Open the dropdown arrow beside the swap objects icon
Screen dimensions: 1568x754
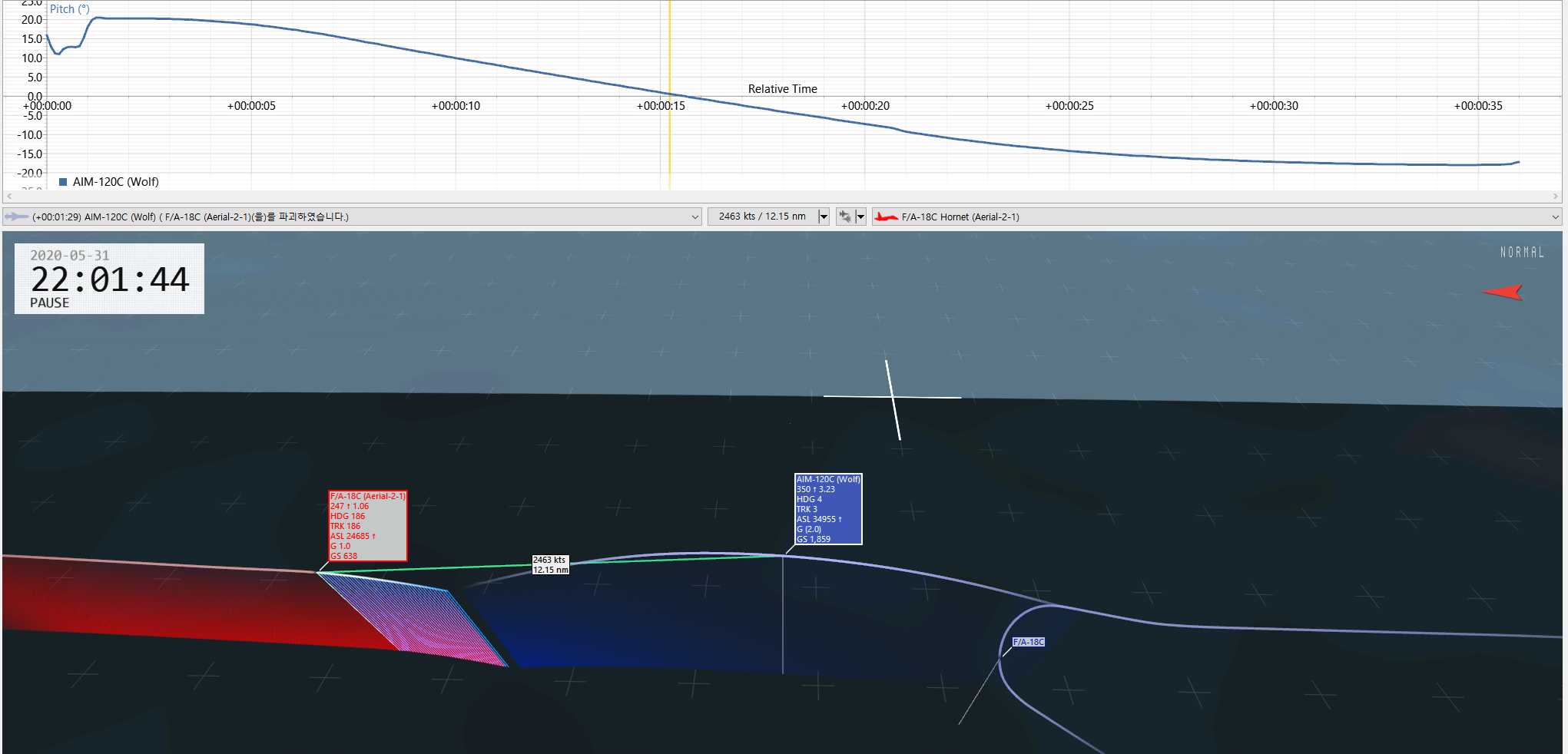point(861,217)
